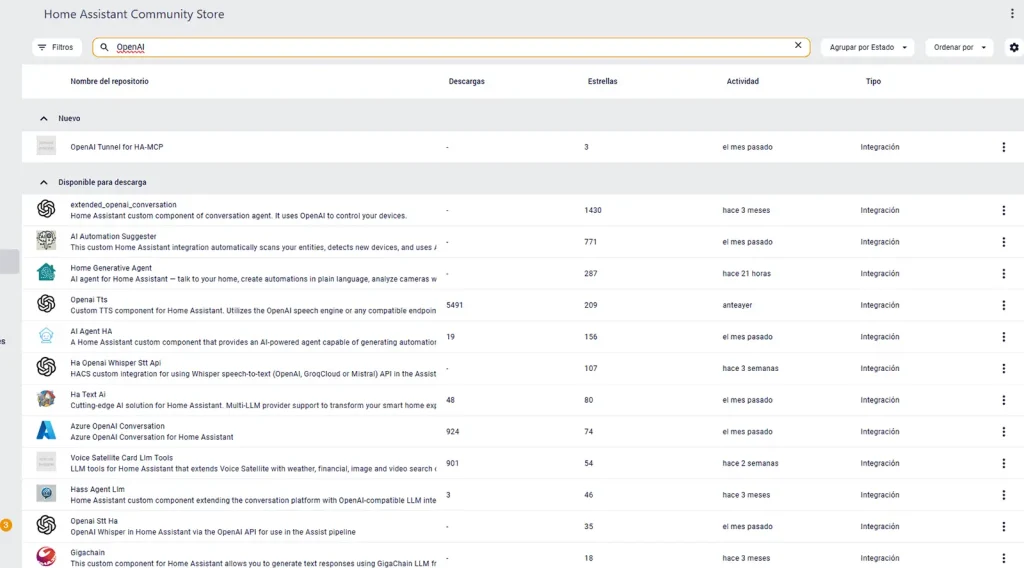This screenshot has width=1024, height=568.
Task: Open Voice Satellite Card Llm Tools repository
Action: tap(522, 464)
